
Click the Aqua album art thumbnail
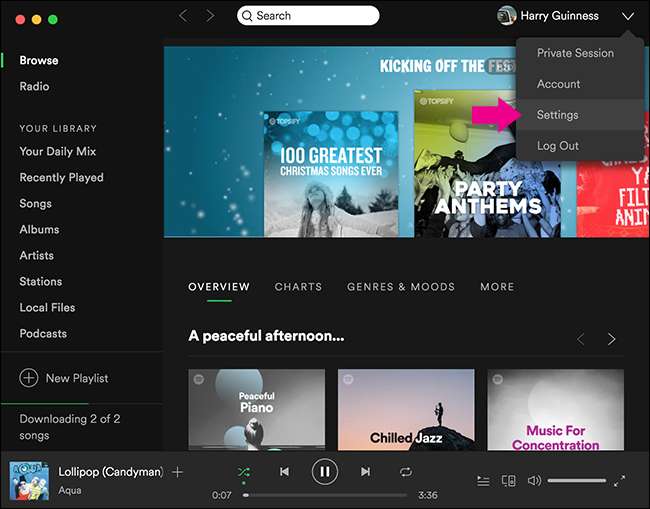click(29, 481)
